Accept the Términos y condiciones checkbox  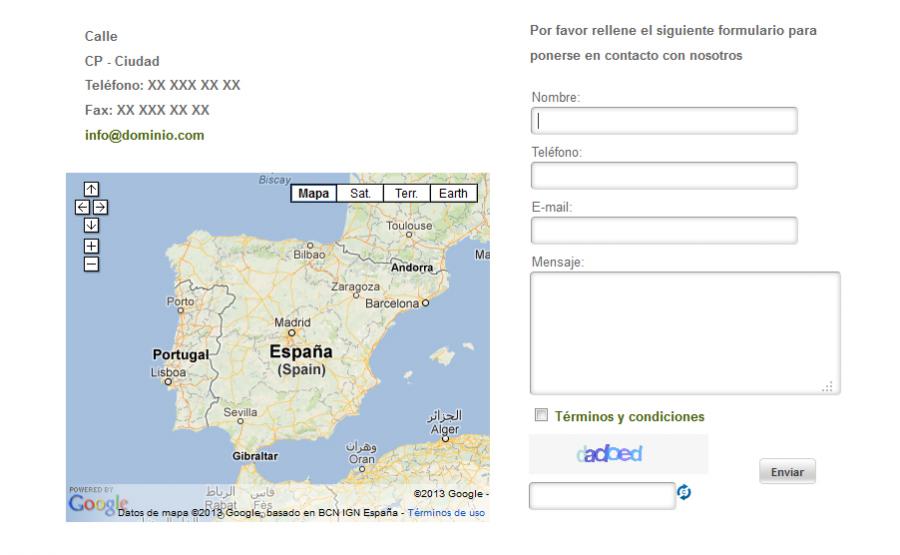pyautogui.click(x=541, y=414)
